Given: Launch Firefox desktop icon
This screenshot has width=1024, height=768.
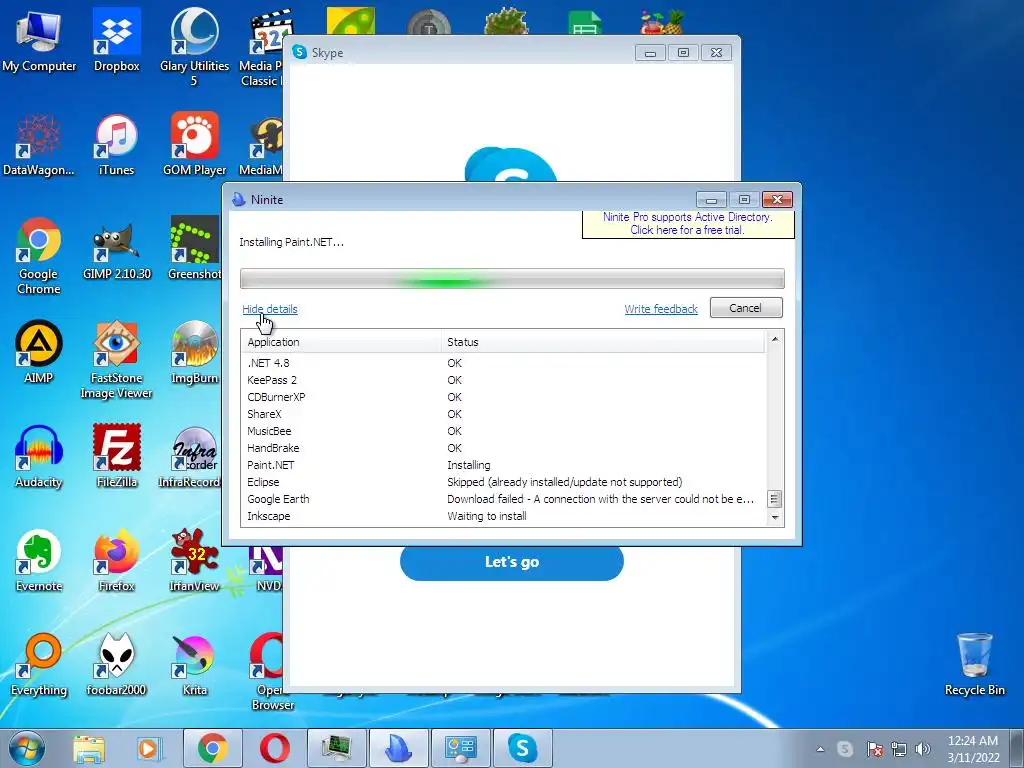Looking at the screenshot, I should [x=116, y=562].
